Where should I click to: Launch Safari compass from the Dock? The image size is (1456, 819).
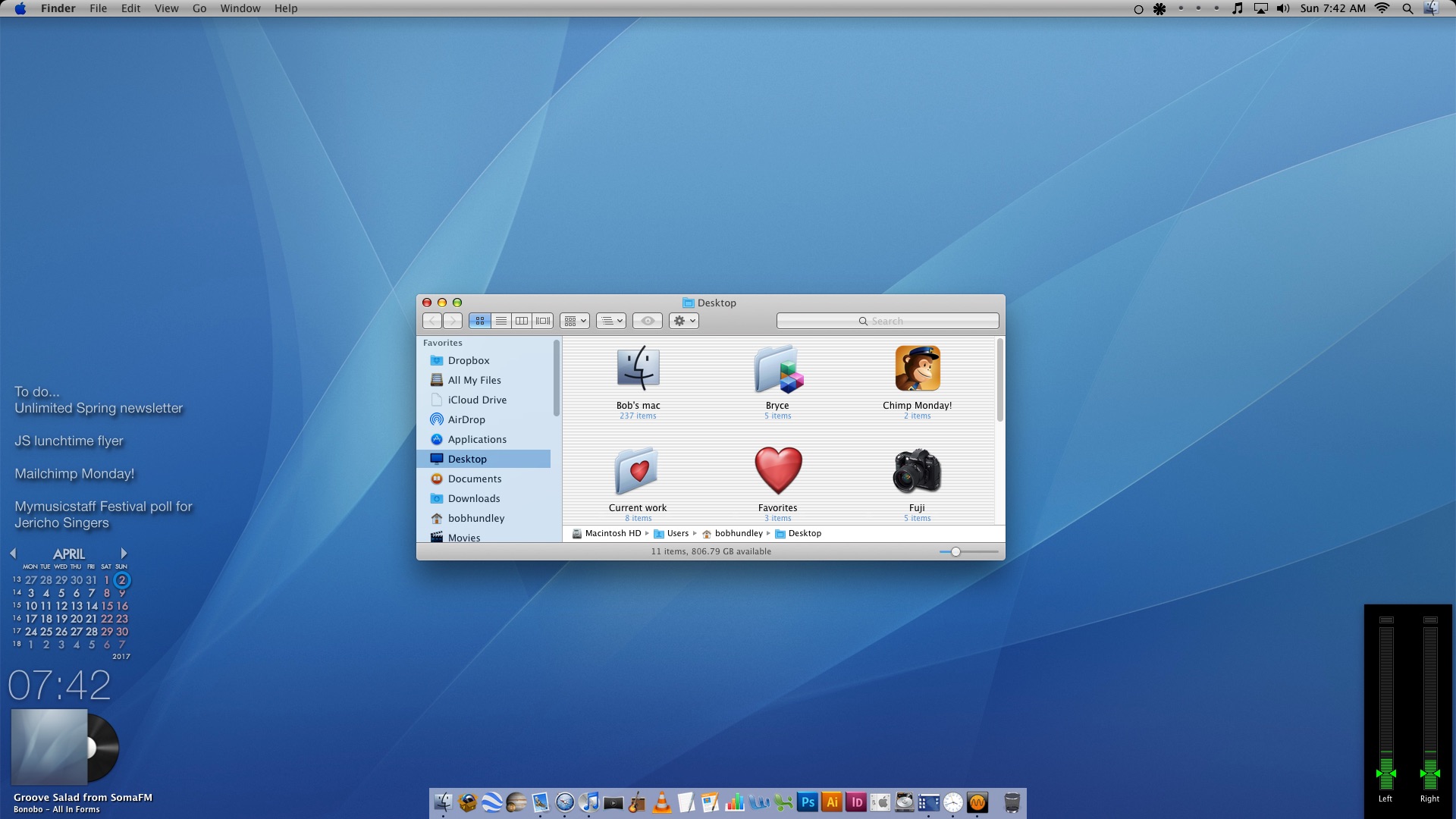point(565,802)
